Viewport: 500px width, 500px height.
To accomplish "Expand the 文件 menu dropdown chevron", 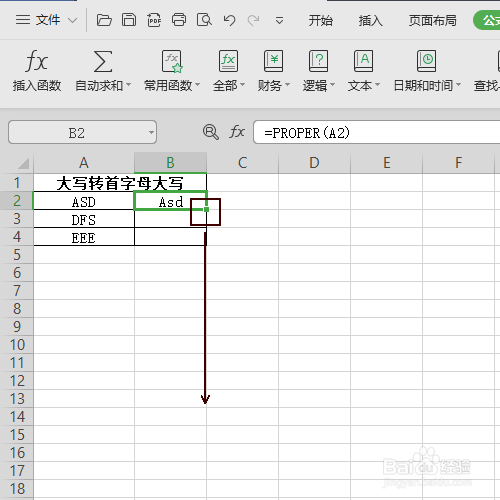I will click(x=72, y=21).
